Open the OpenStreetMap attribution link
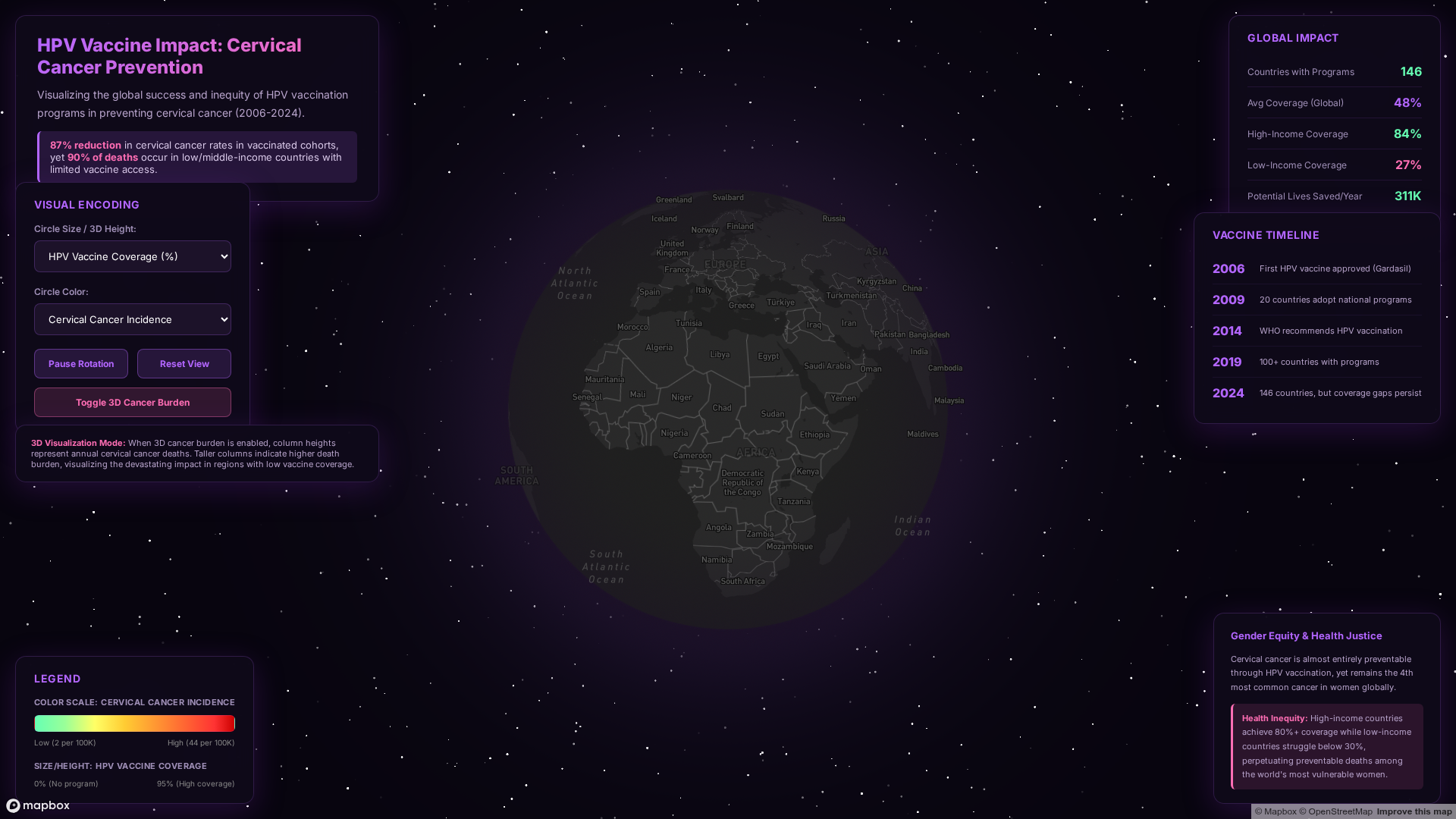This screenshot has width=1456, height=819. [1336, 811]
